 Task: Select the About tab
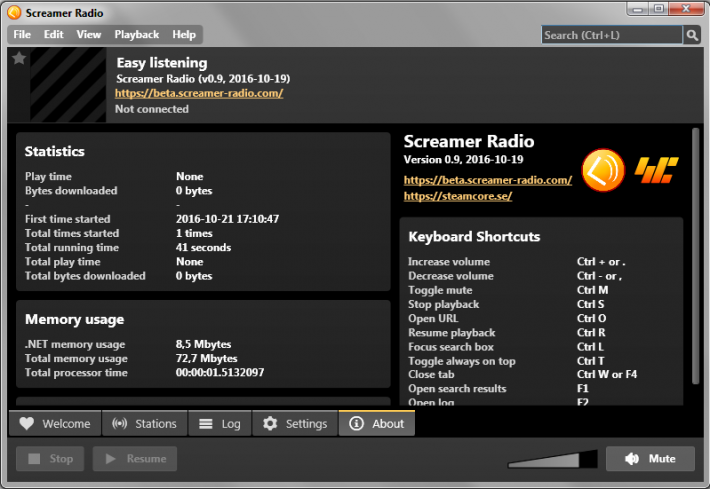377,423
